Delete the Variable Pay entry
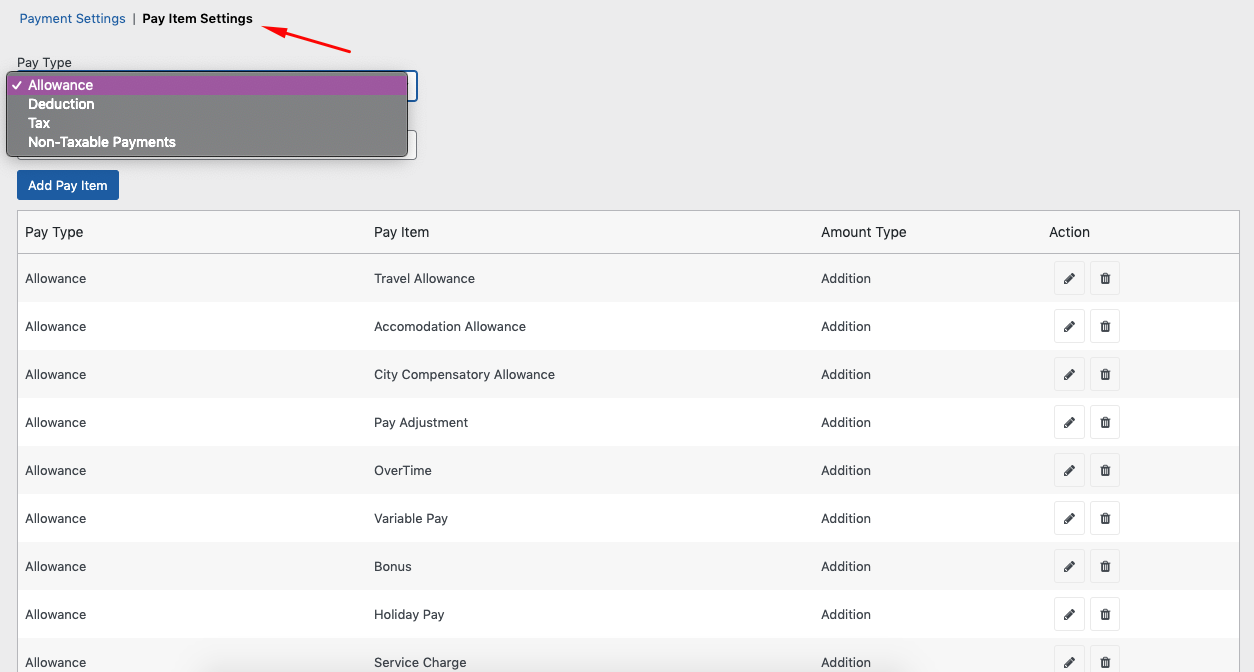Image resolution: width=1254 pixels, height=672 pixels. coord(1104,518)
